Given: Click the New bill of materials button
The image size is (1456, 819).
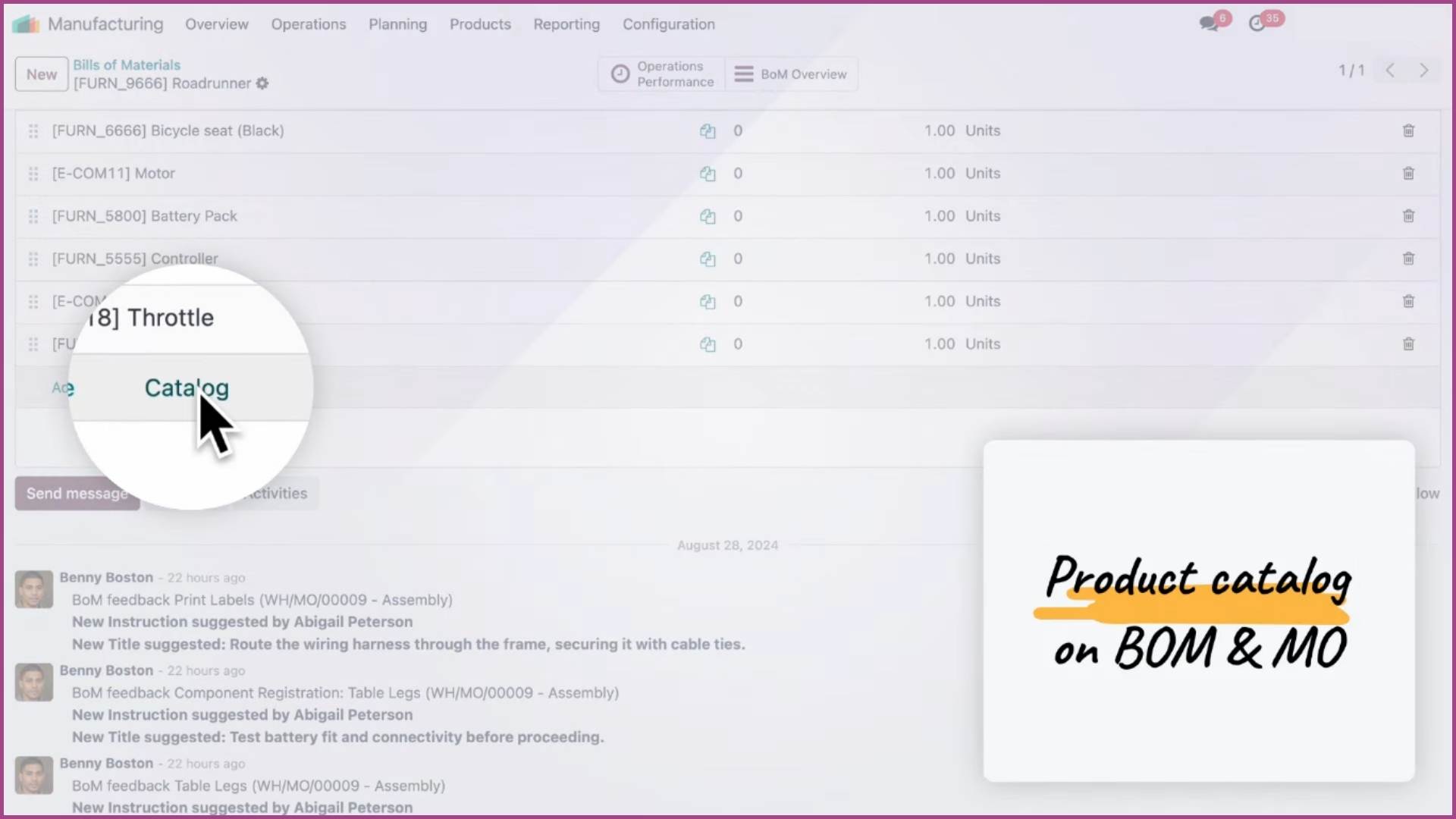Looking at the screenshot, I should pyautogui.click(x=40, y=74).
